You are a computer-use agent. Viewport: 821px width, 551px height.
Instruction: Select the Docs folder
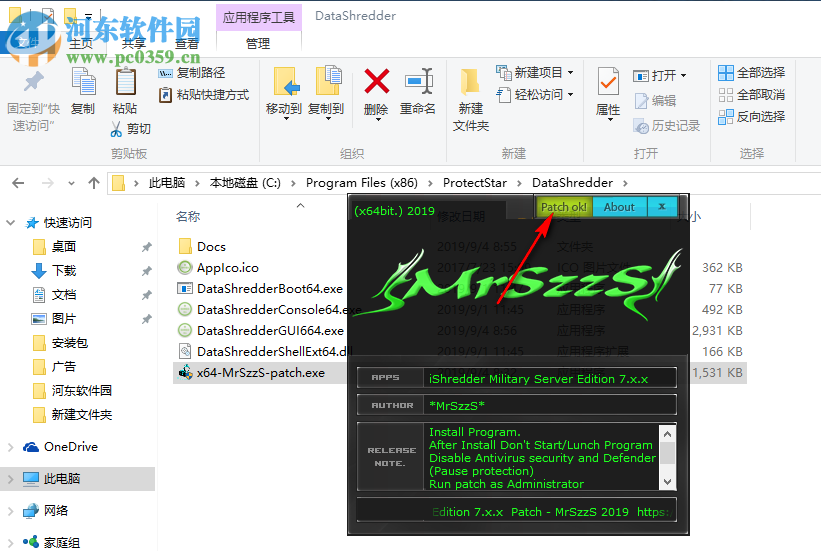212,247
